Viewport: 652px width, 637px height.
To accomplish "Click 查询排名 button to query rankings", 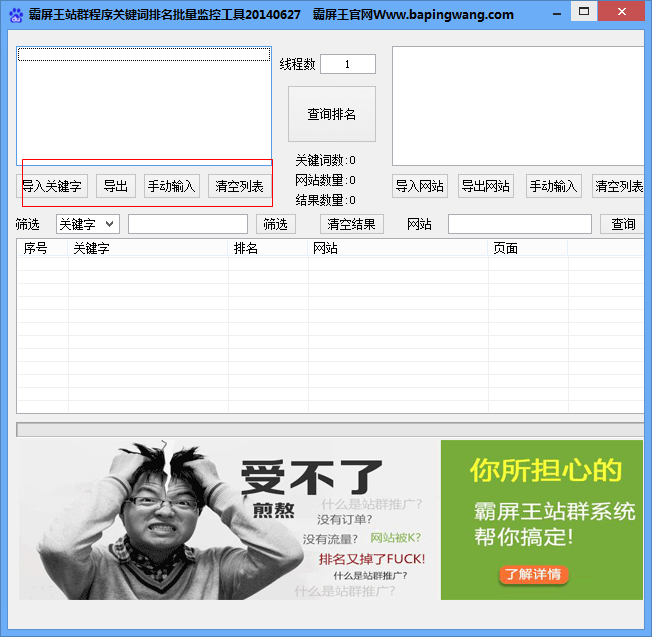I will tap(332, 114).
